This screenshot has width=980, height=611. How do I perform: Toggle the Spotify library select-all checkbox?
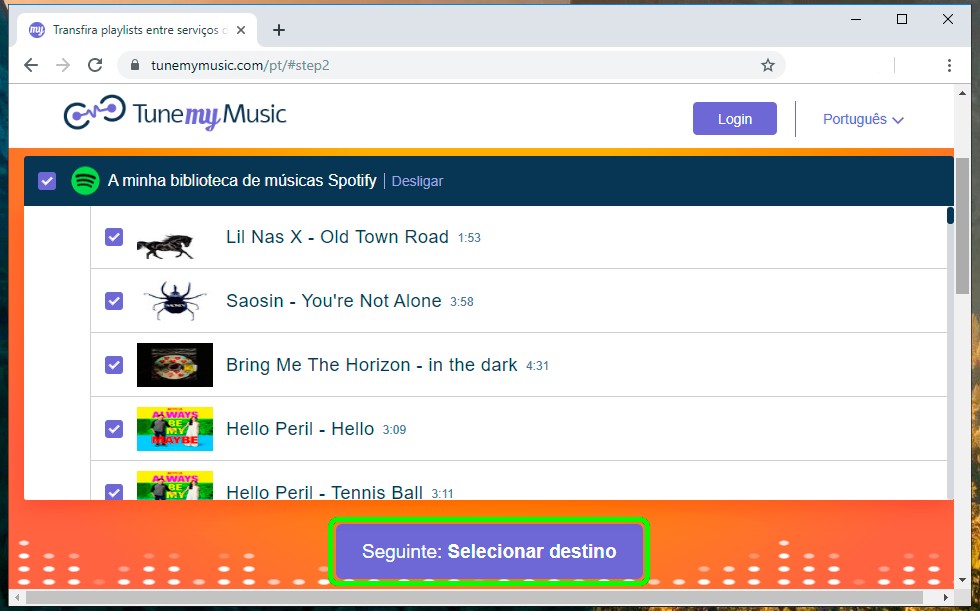tap(47, 181)
